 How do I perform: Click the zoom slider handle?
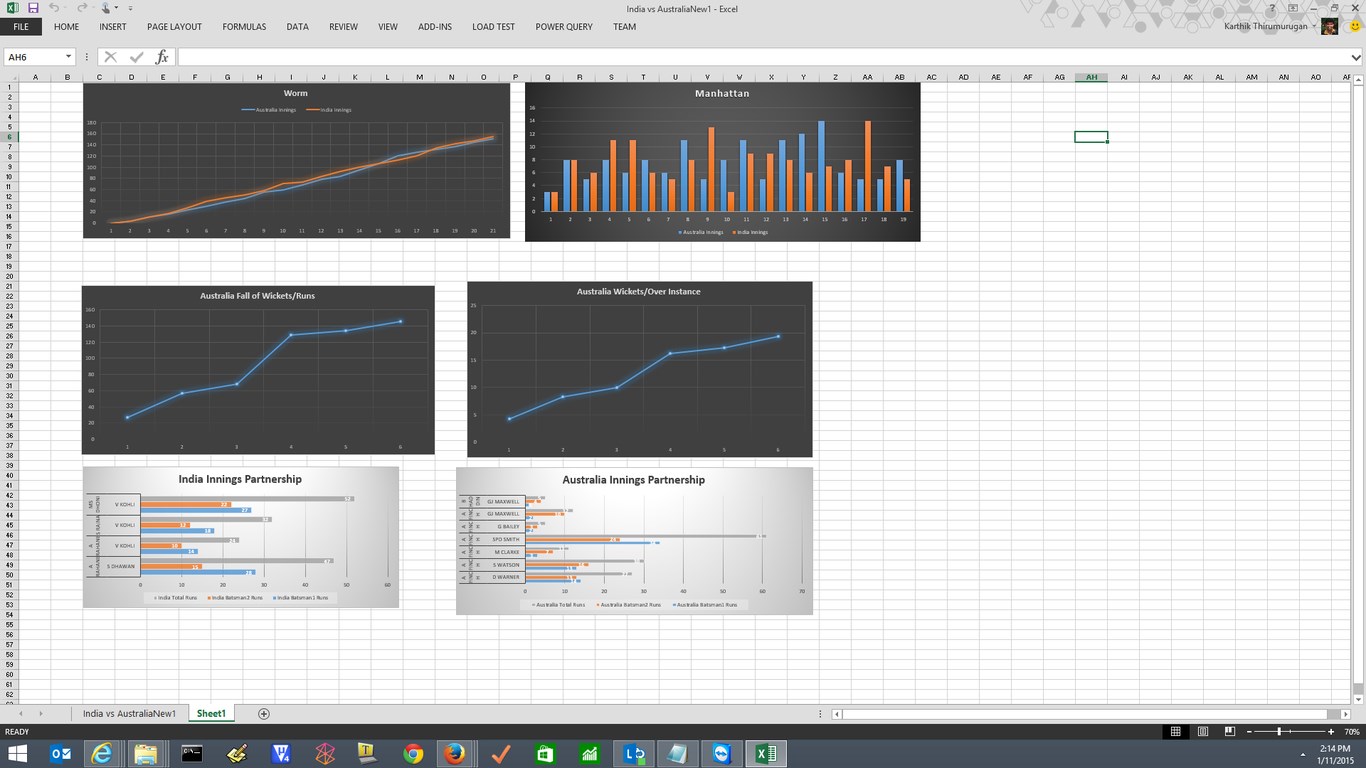(x=1279, y=732)
